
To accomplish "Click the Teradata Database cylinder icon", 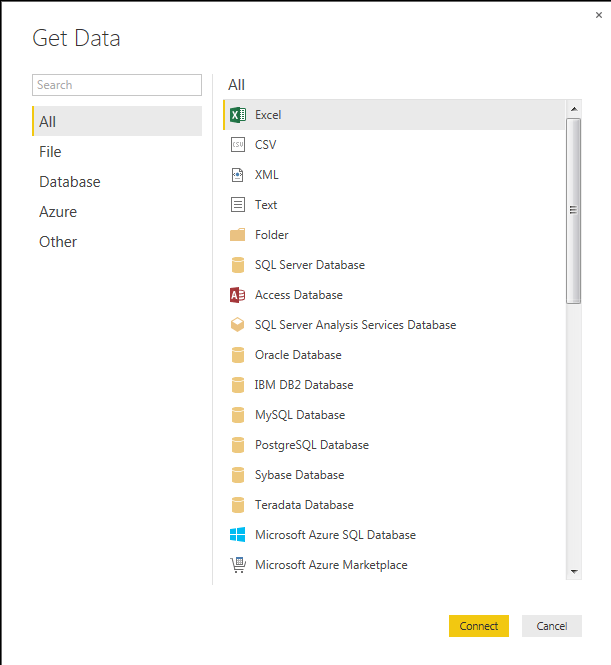I will pyautogui.click(x=237, y=505).
